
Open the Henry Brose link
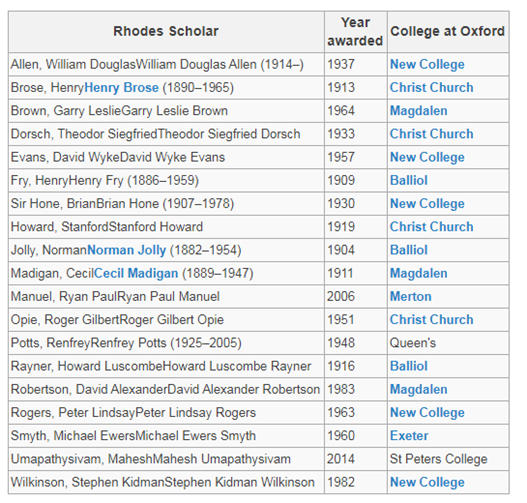click(121, 88)
